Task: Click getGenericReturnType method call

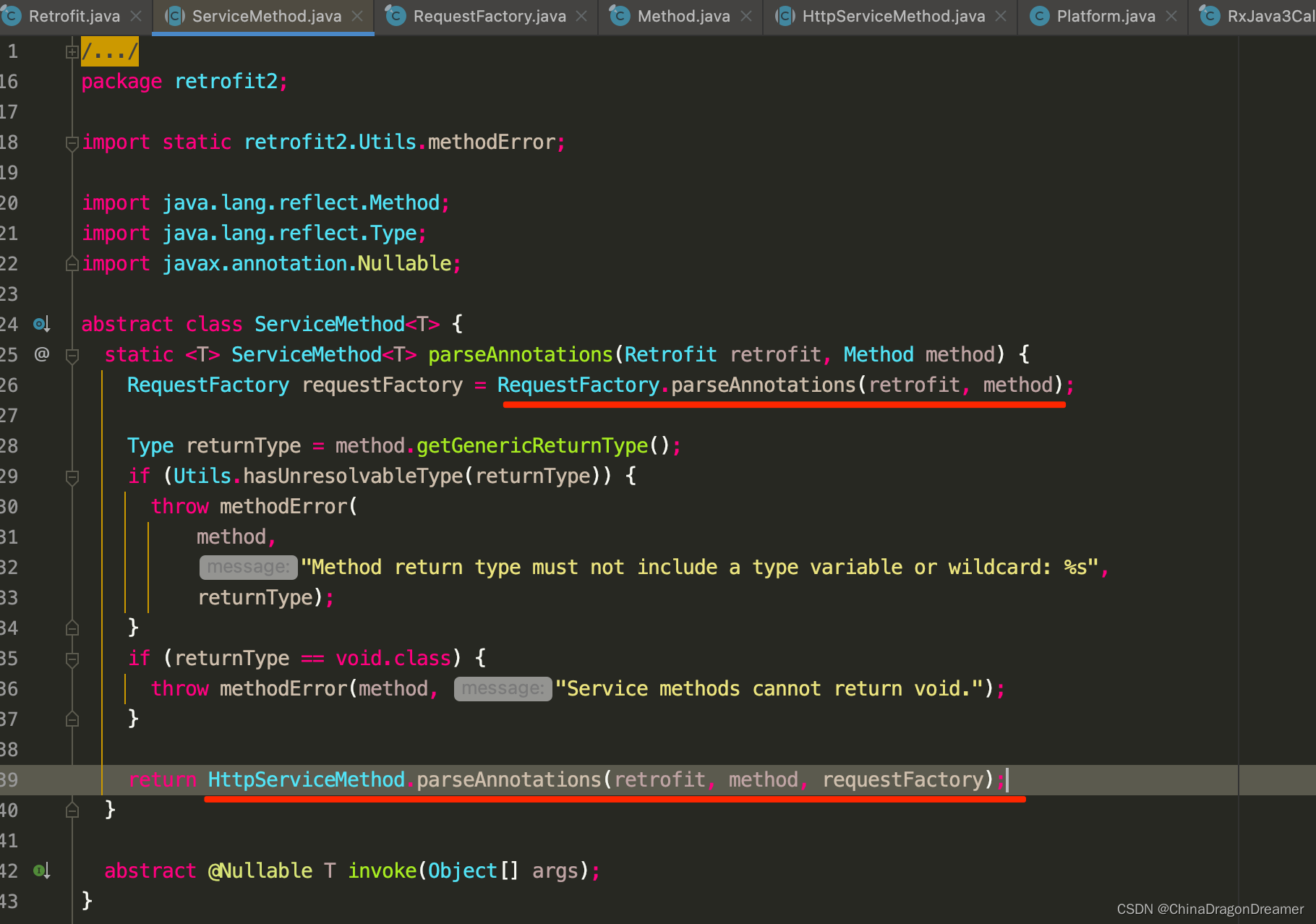Action: [532, 445]
